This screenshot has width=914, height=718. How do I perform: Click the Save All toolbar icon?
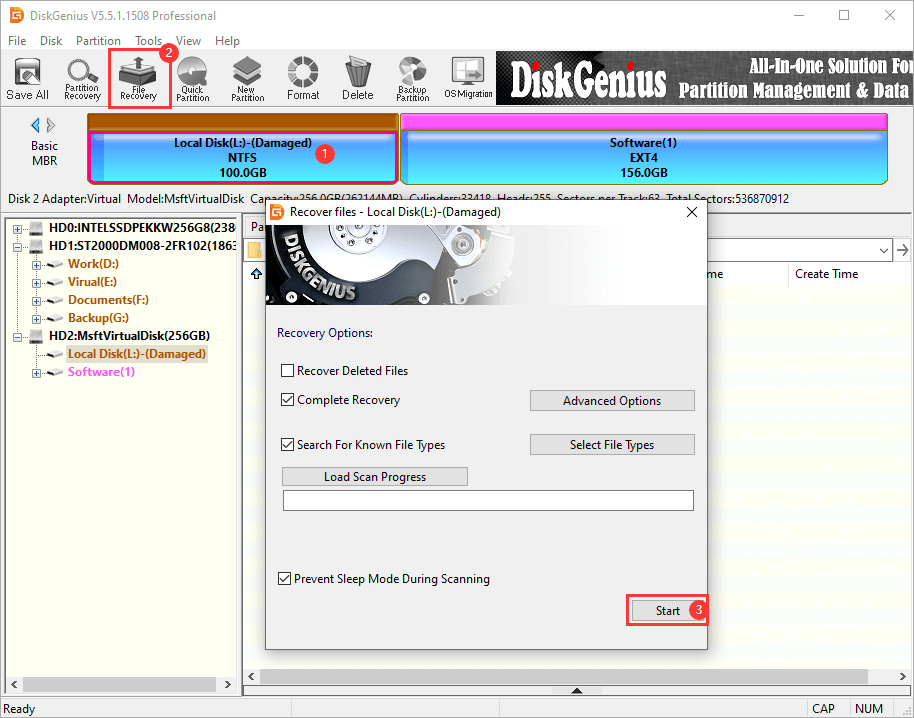[27, 79]
